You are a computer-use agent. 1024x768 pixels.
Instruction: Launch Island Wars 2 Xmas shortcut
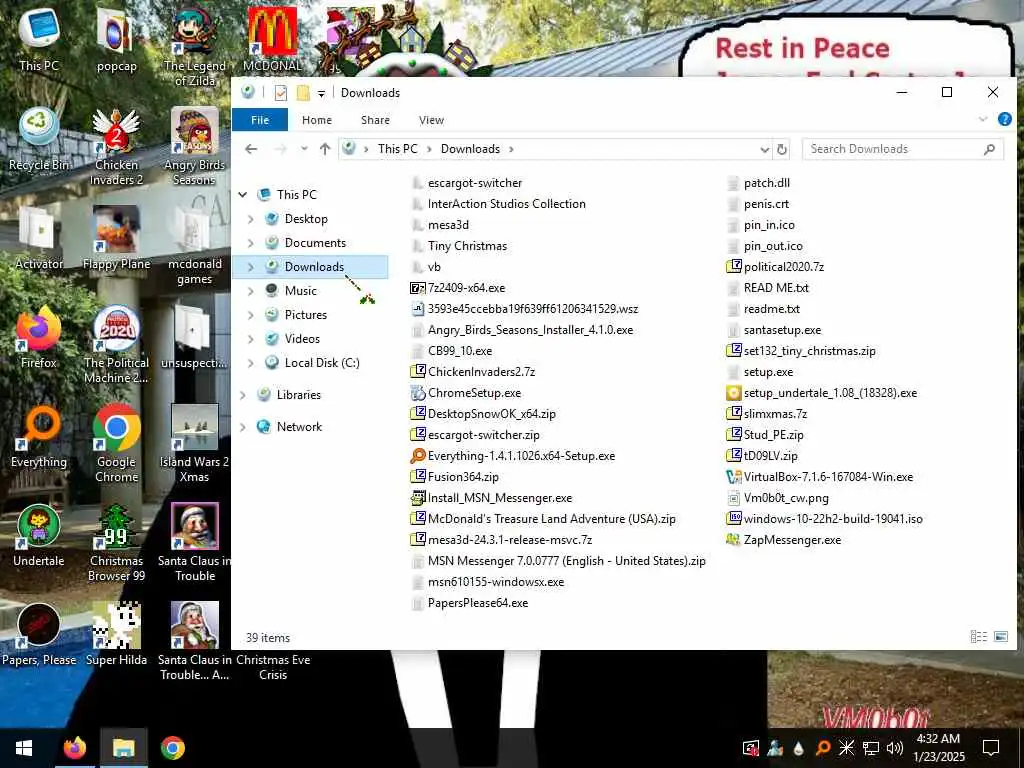pyautogui.click(x=195, y=443)
